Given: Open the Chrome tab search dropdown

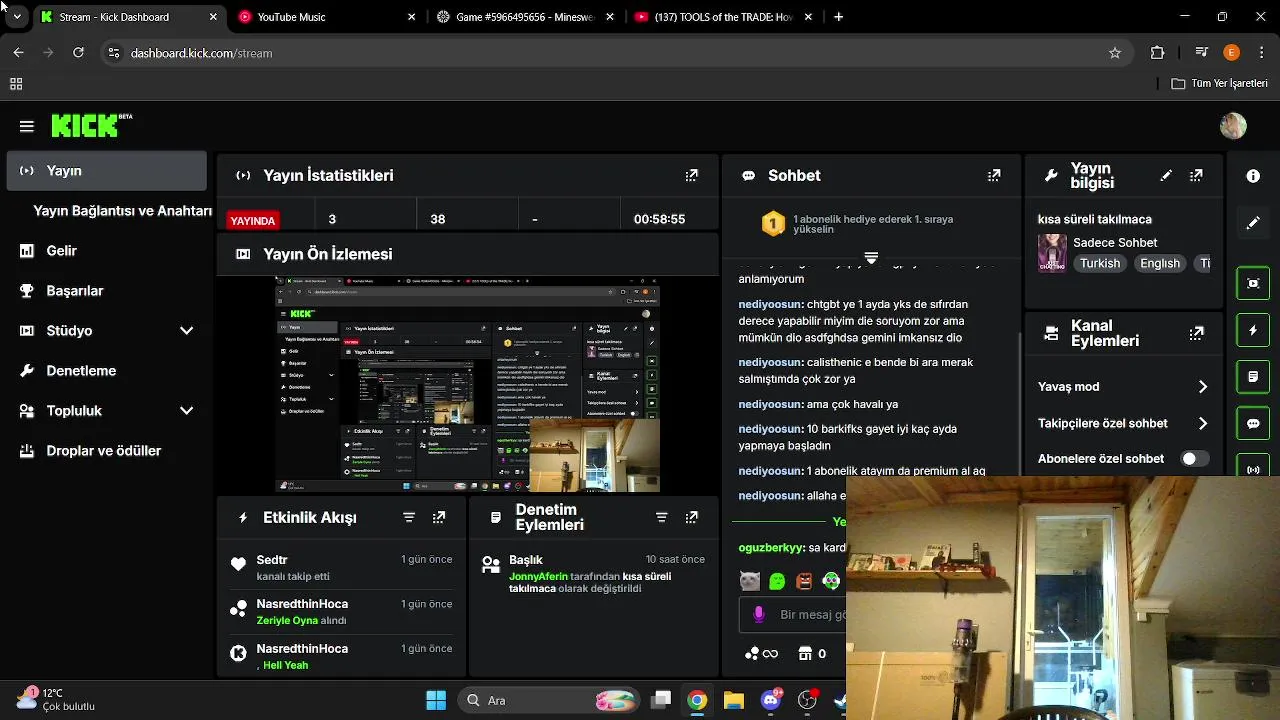Looking at the screenshot, I should 17,17.
